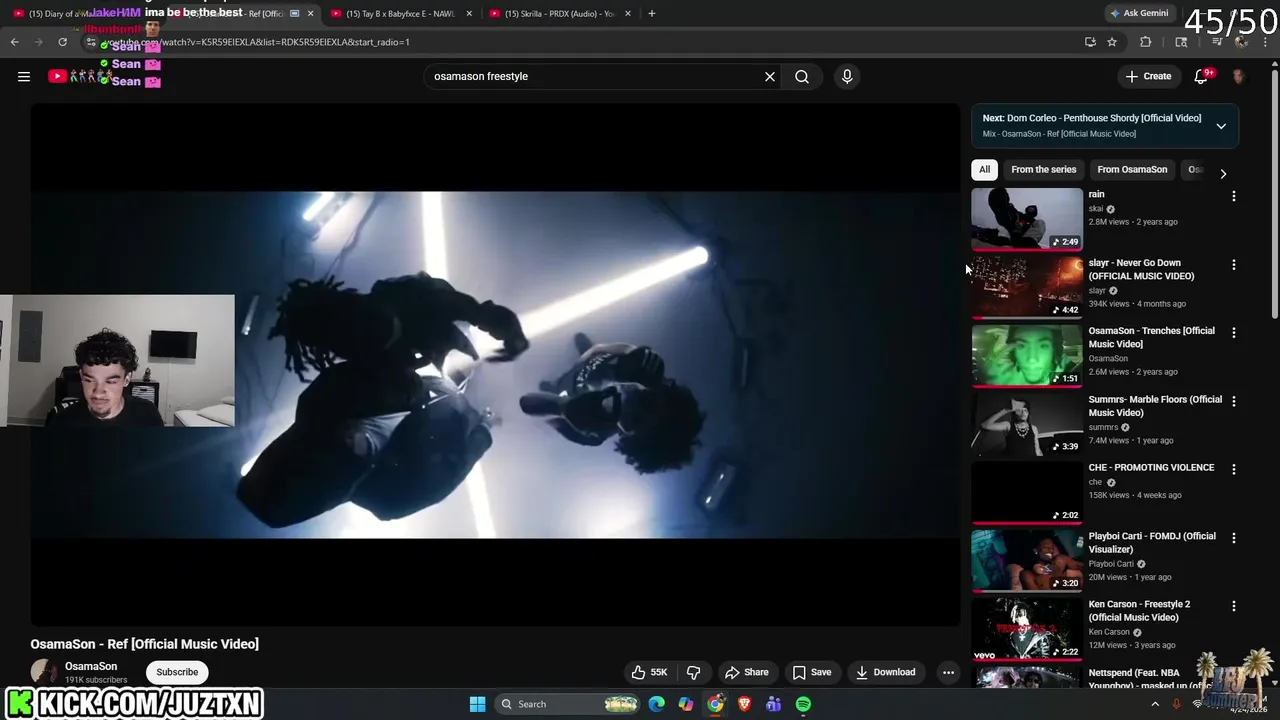Screen dimensions: 1280x720
Task: Run search with the magnifier button
Action: click(x=802, y=76)
